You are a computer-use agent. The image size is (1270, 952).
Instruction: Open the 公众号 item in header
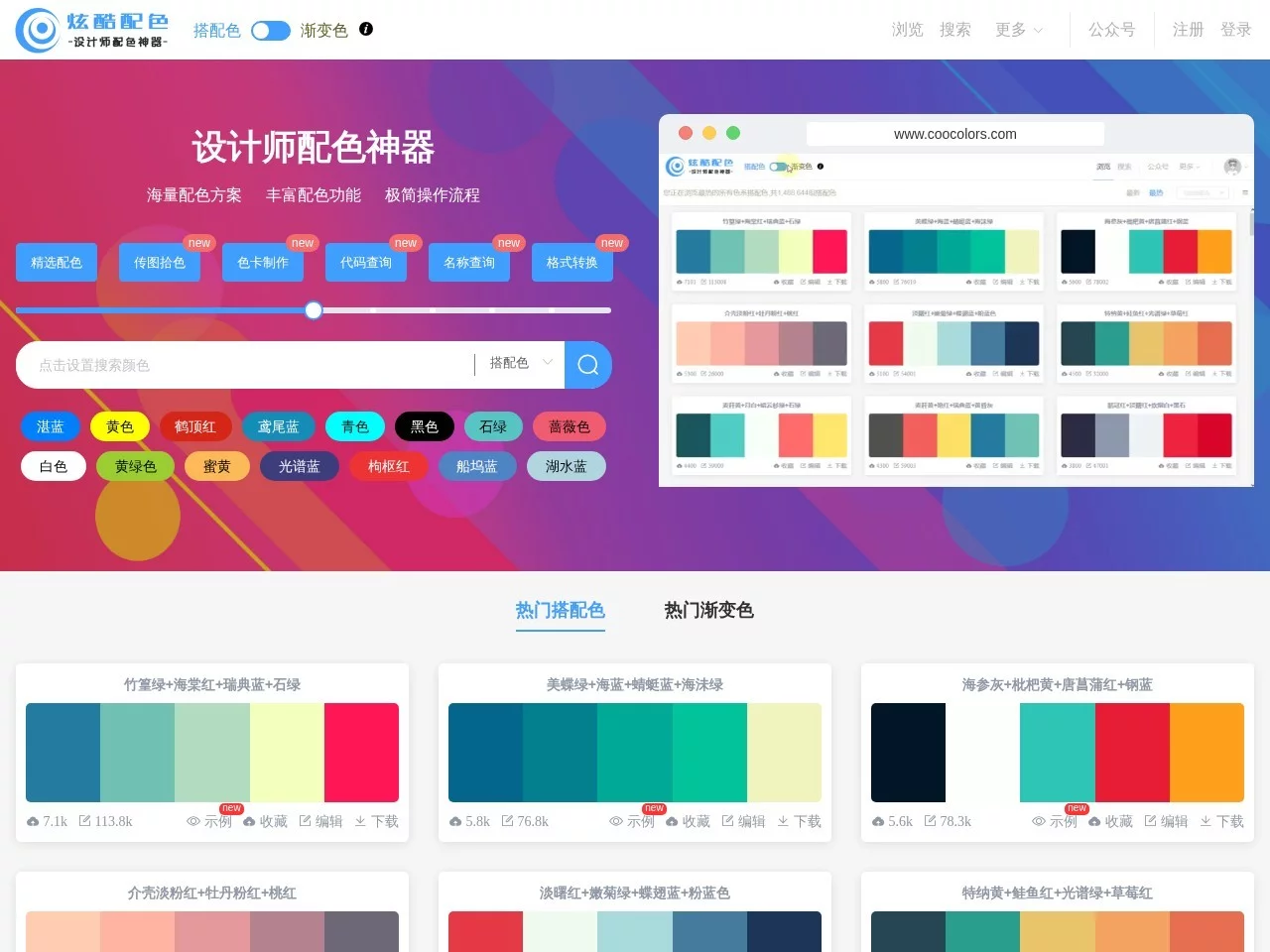coord(1111,30)
